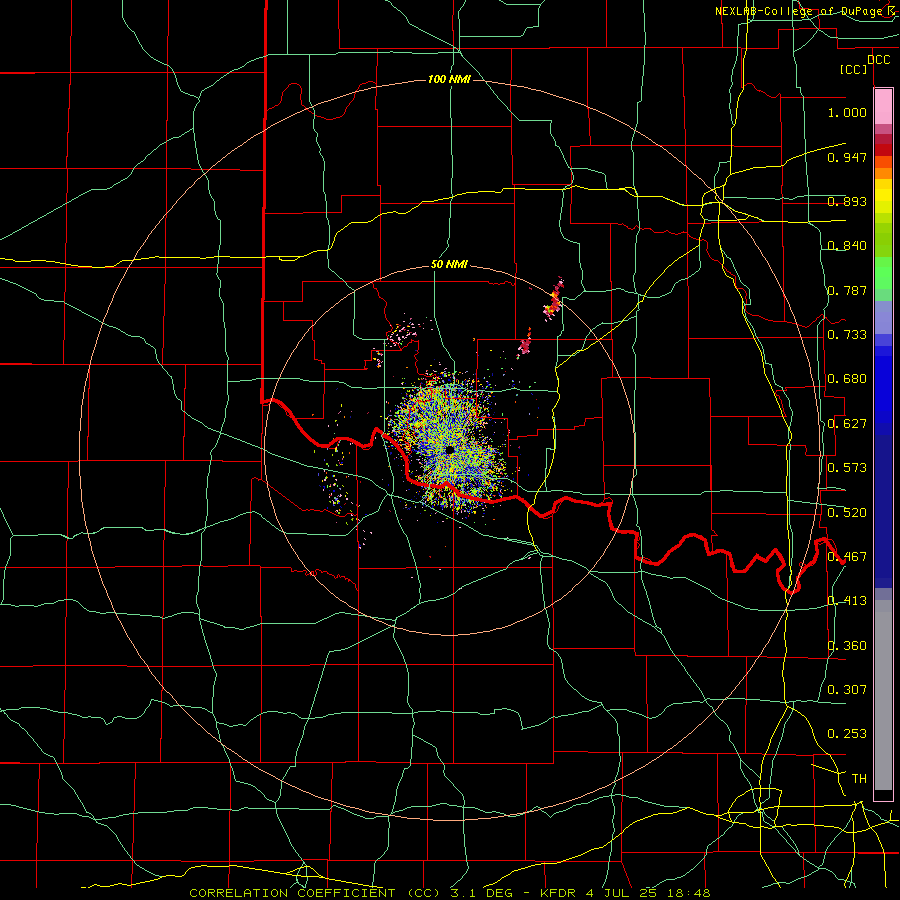The width and height of the screenshot is (900, 900).
Task: Click the 0.840 legend value
Action: click(x=847, y=246)
